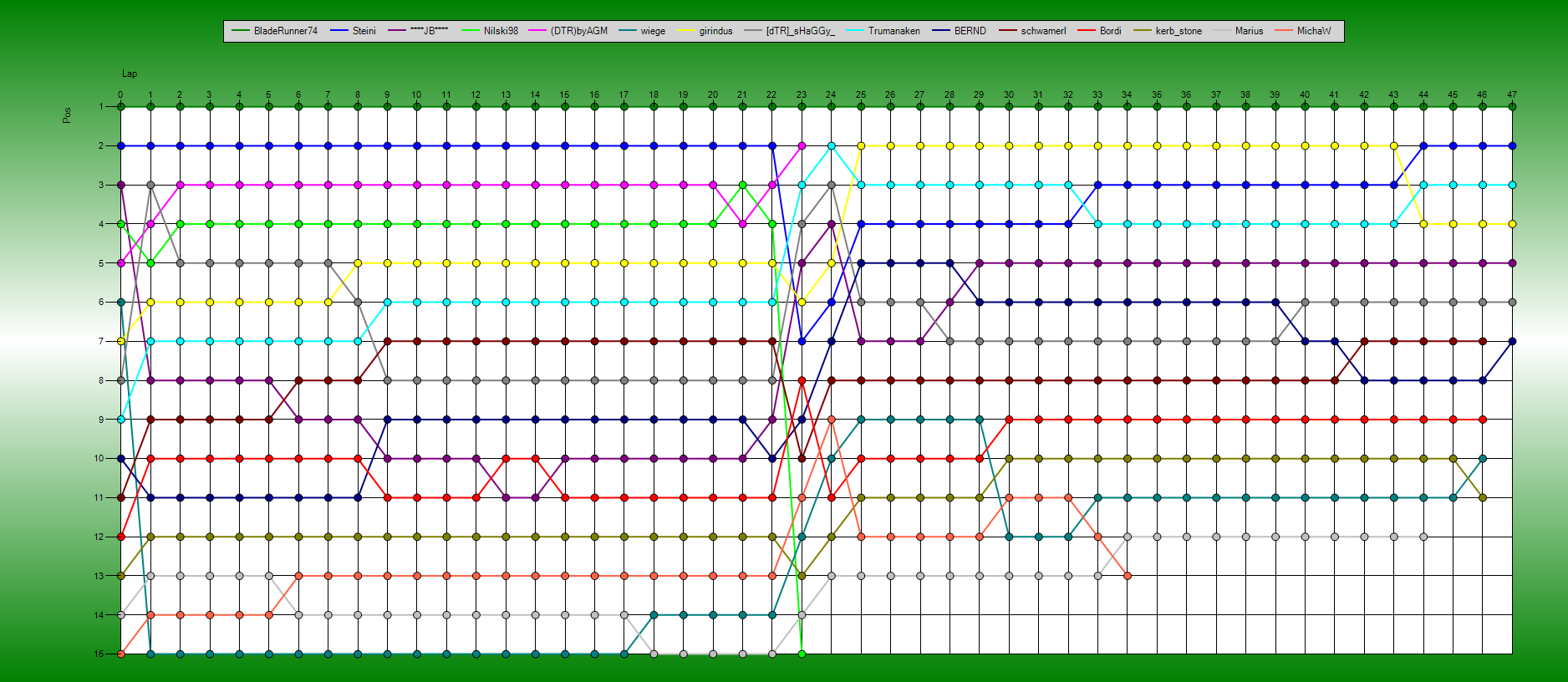Image resolution: width=1568 pixels, height=682 pixels.
Task: Click sHaGGy's grey marker at lap 1, position 3
Action: [x=150, y=185]
